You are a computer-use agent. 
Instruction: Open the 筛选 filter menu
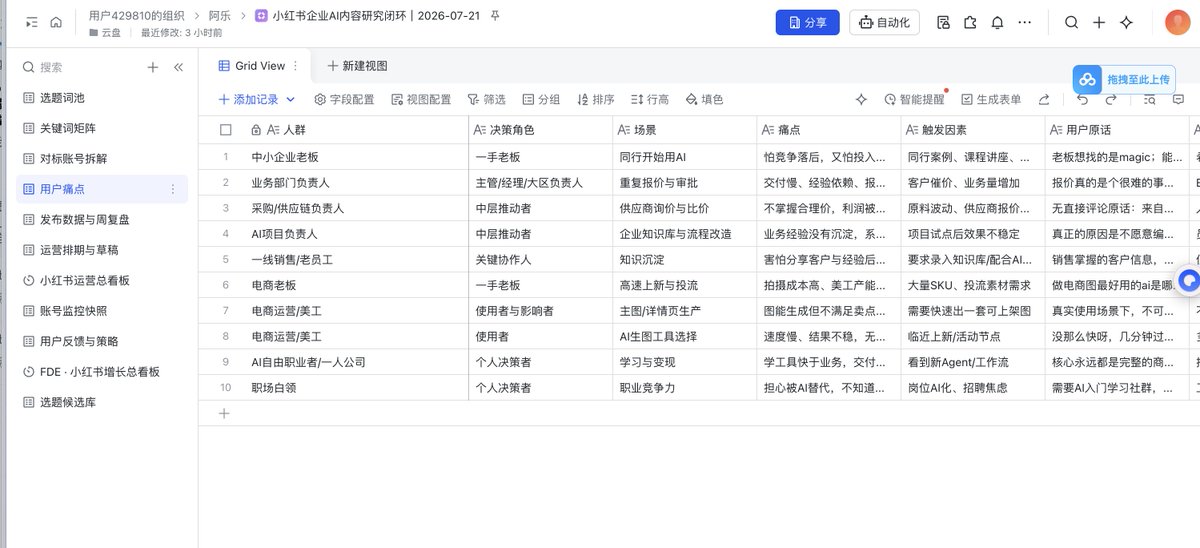(x=486, y=99)
